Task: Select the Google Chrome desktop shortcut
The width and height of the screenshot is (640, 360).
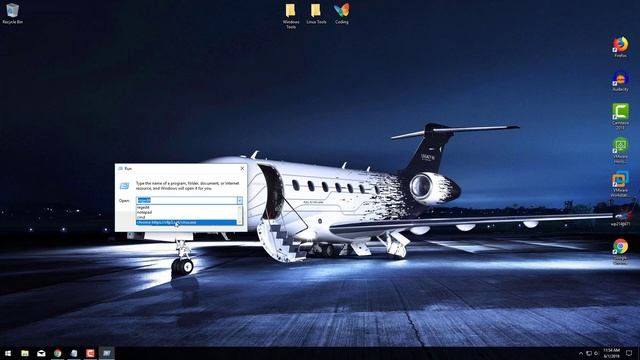Action: (x=620, y=251)
